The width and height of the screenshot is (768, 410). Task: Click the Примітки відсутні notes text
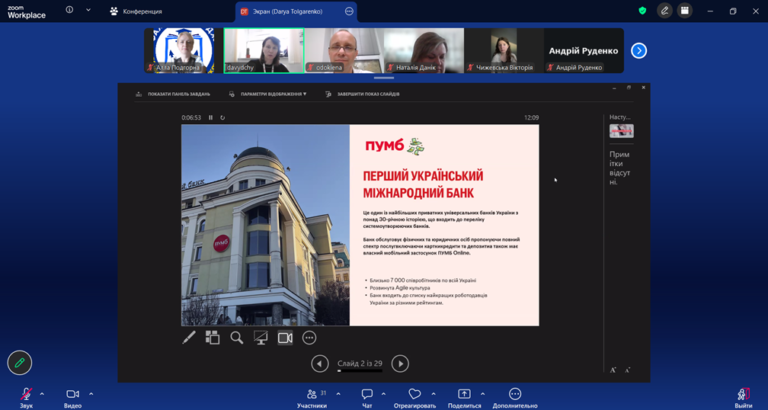[620, 168]
